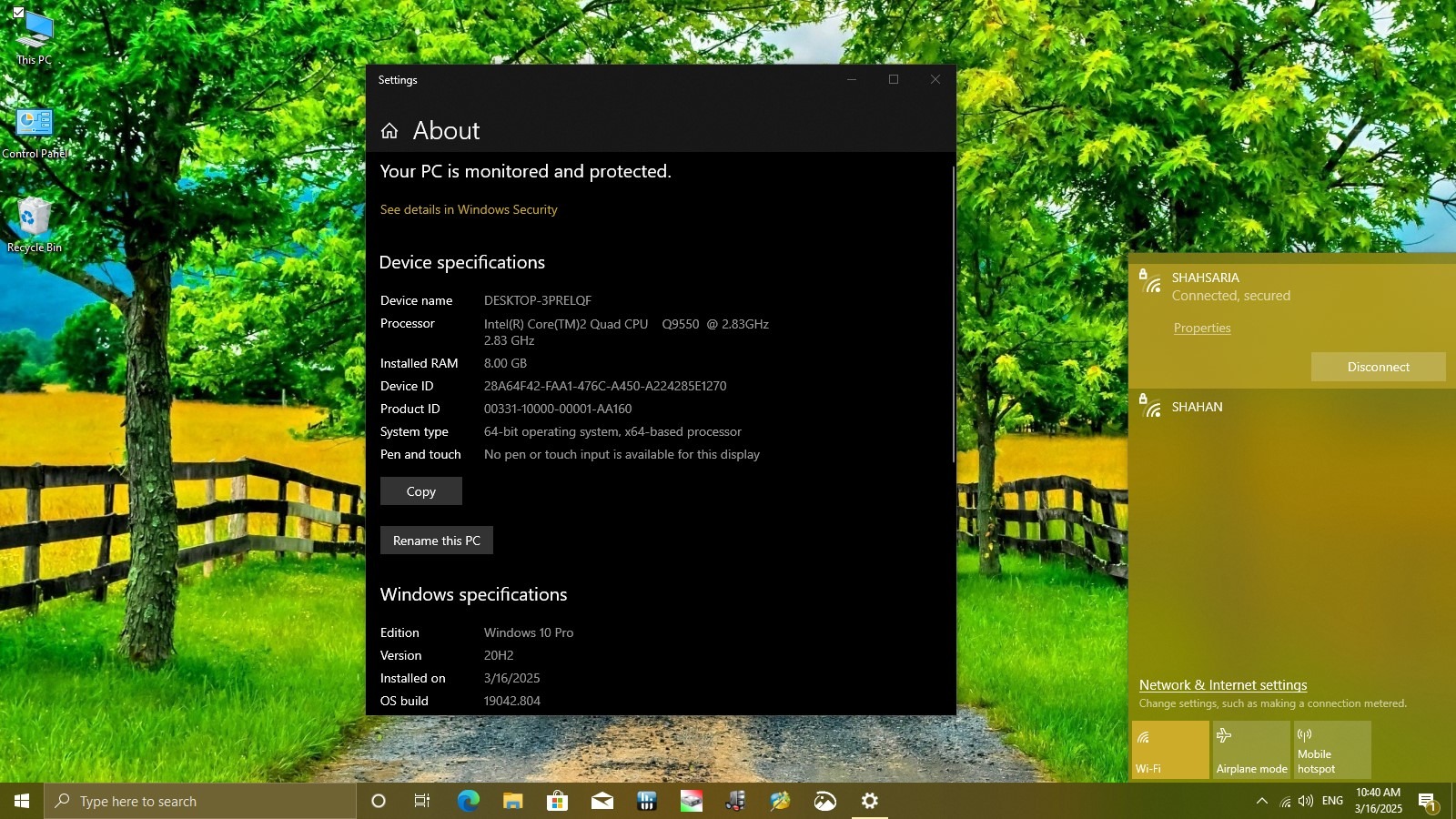Click Copy under Device specifications
Viewport: 1456px width, 819px height.
tap(420, 491)
